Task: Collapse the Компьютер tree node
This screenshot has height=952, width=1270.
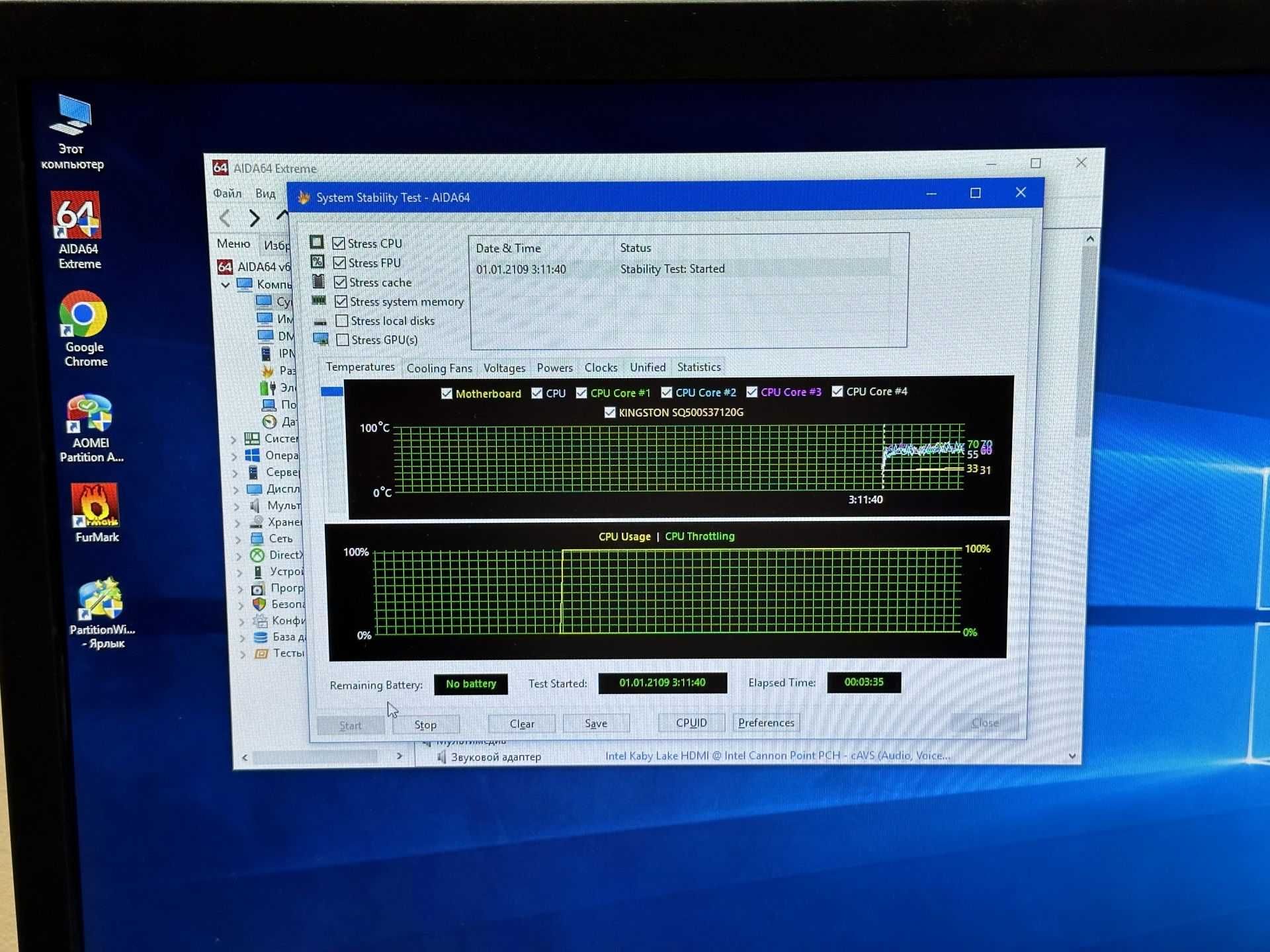Action: [226, 285]
